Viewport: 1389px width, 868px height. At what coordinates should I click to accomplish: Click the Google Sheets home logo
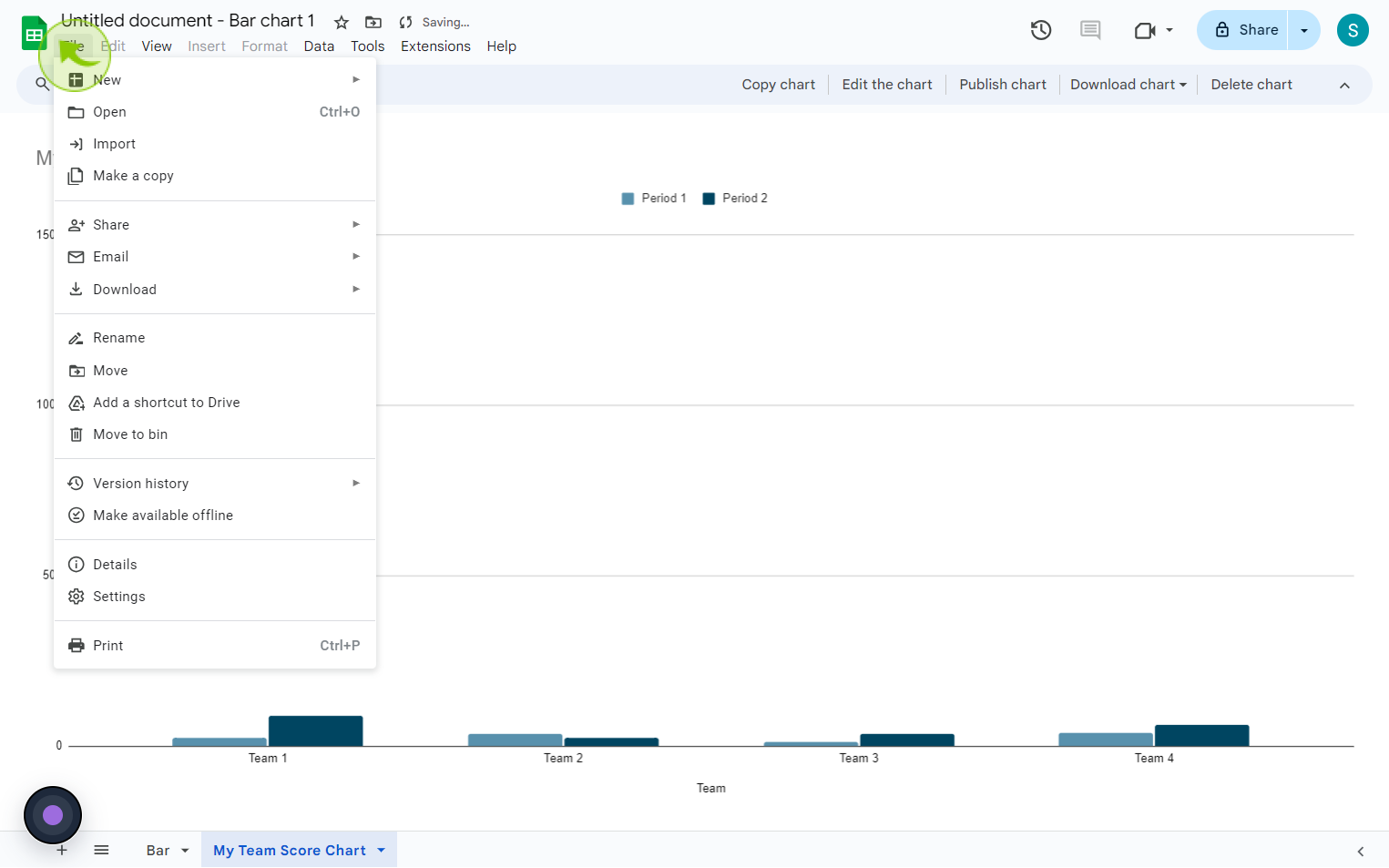[34, 34]
